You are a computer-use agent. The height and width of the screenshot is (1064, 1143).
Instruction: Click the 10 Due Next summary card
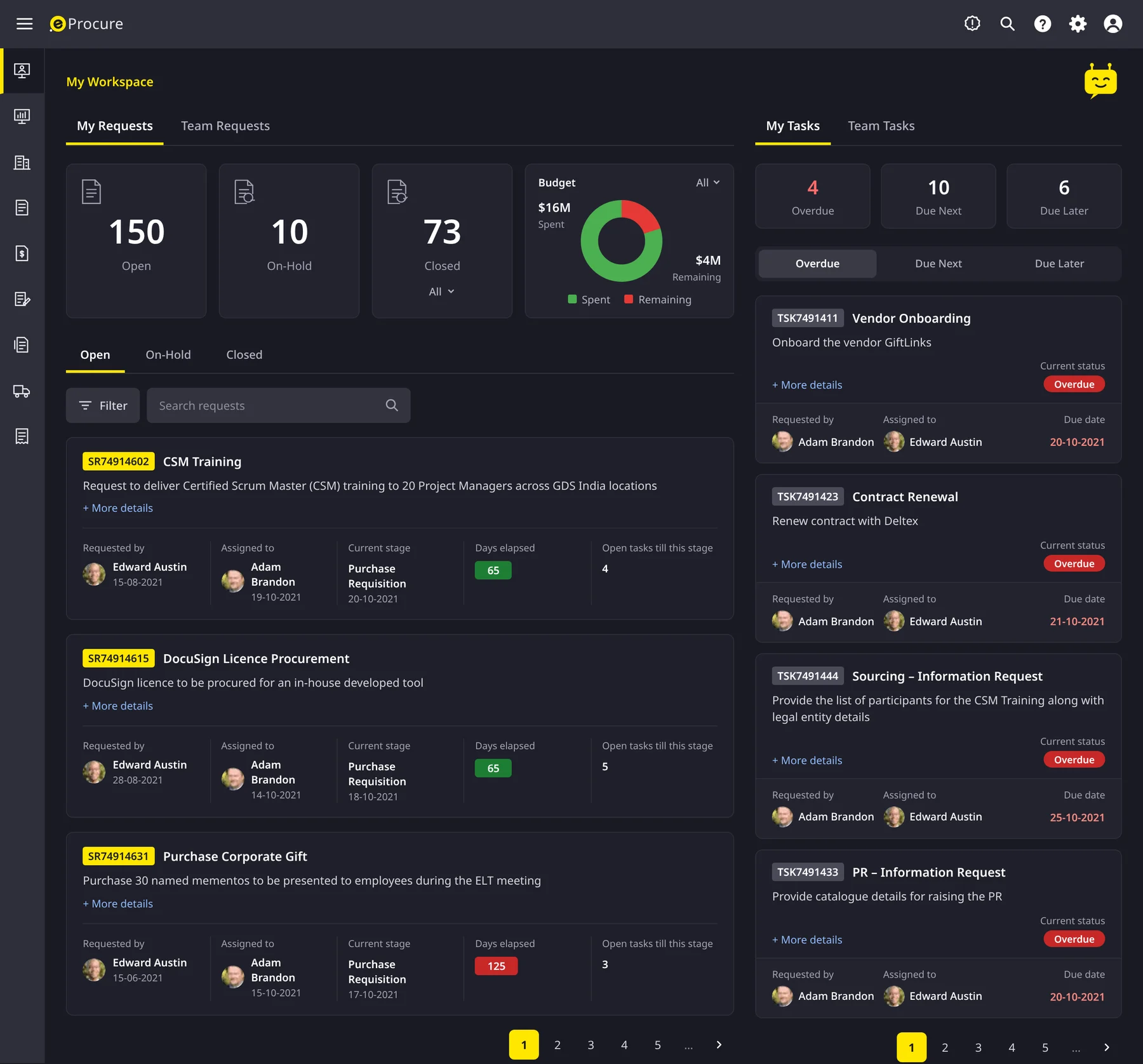click(939, 196)
